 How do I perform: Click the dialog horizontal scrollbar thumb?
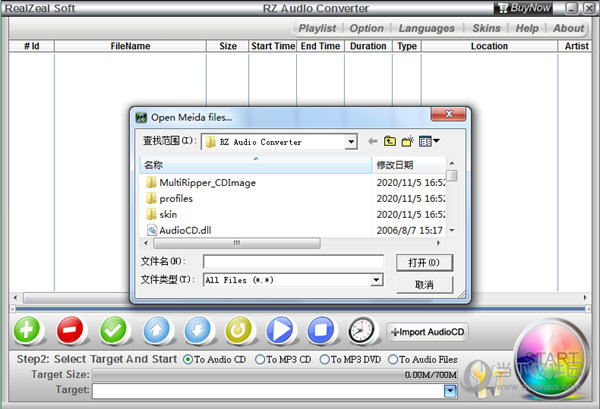pyautogui.click(x=237, y=243)
